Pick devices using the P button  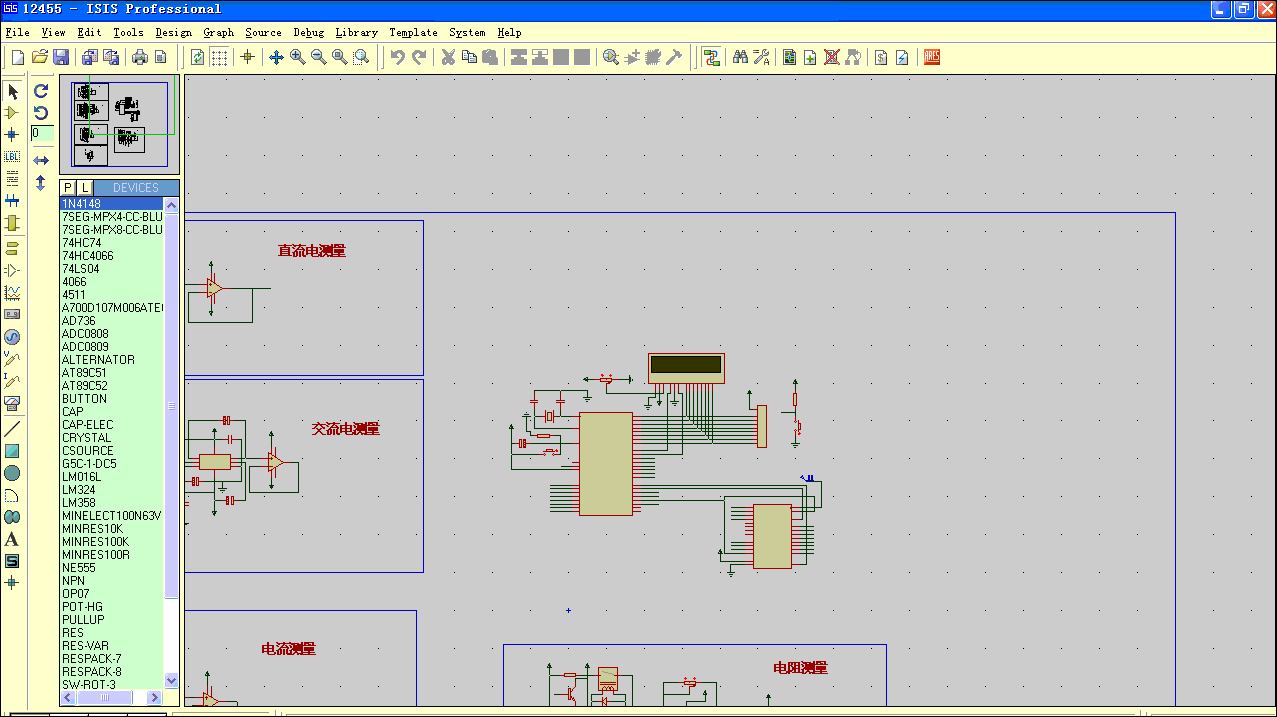click(68, 188)
